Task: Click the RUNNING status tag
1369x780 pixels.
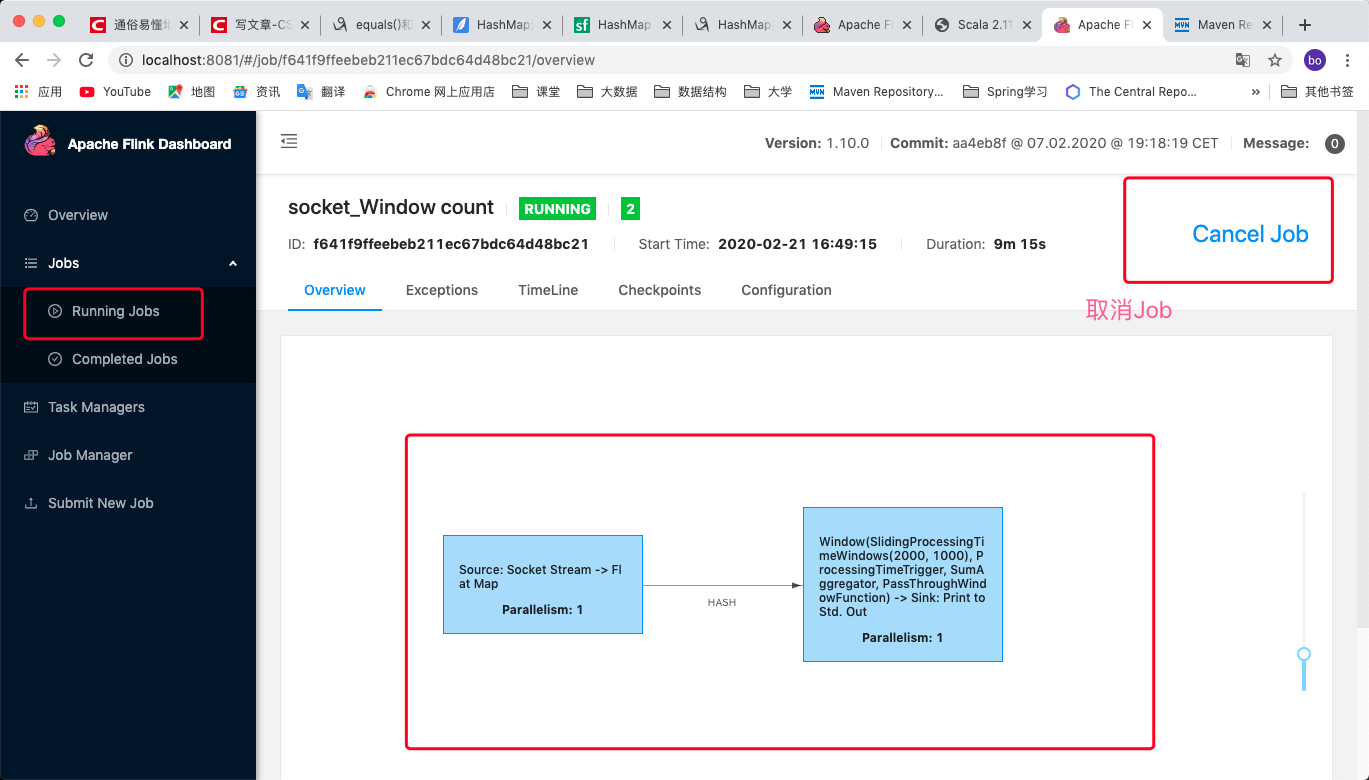Action: coord(557,209)
